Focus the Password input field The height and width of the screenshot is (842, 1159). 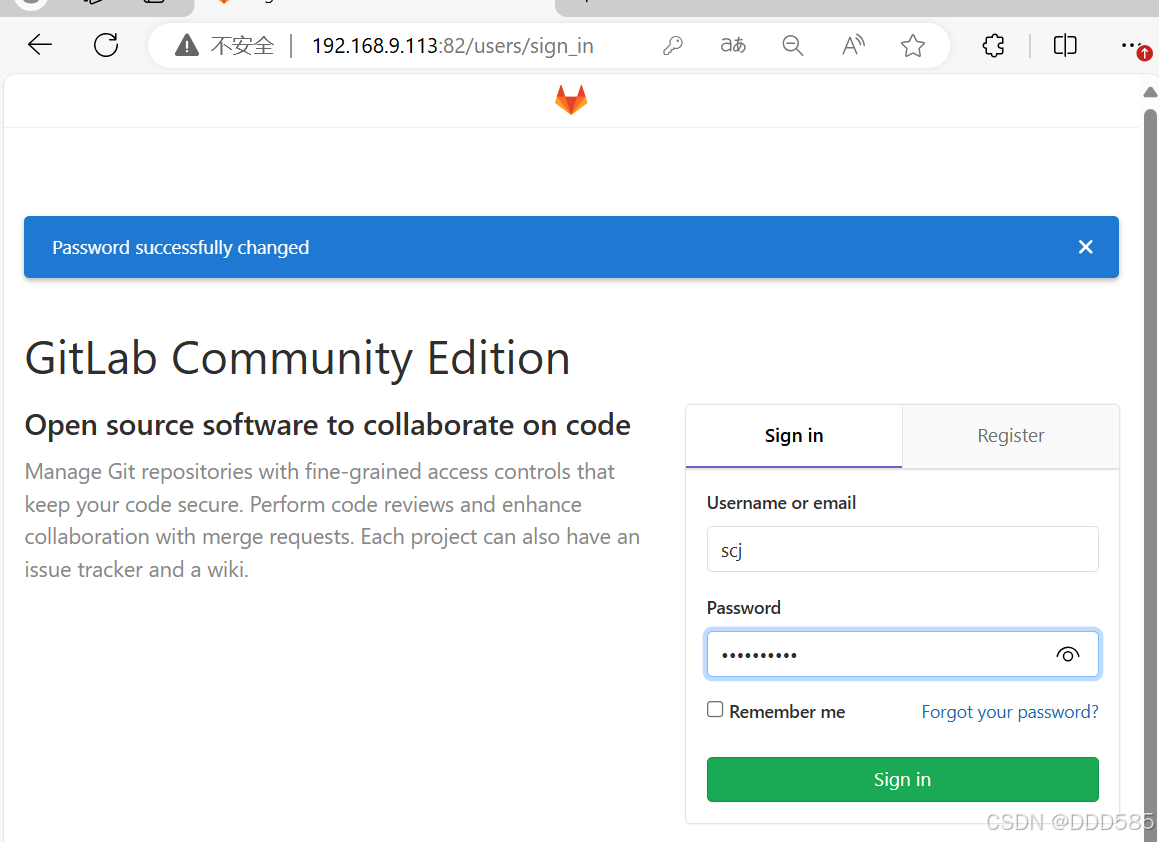pos(903,654)
